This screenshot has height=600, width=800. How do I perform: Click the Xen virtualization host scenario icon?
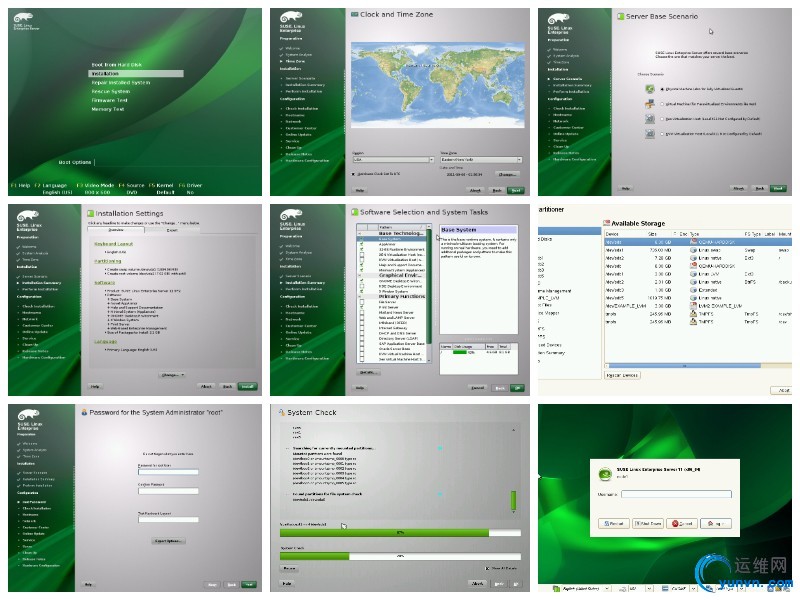[x=649, y=118]
